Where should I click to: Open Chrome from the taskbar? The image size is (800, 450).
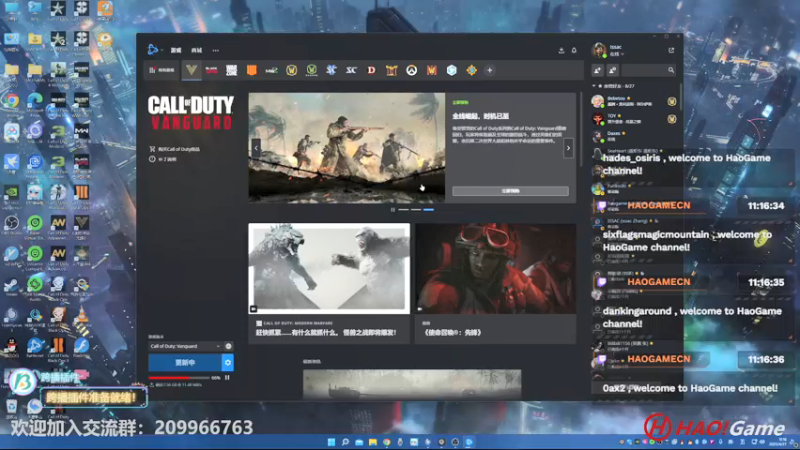click(x=387, y=442)
